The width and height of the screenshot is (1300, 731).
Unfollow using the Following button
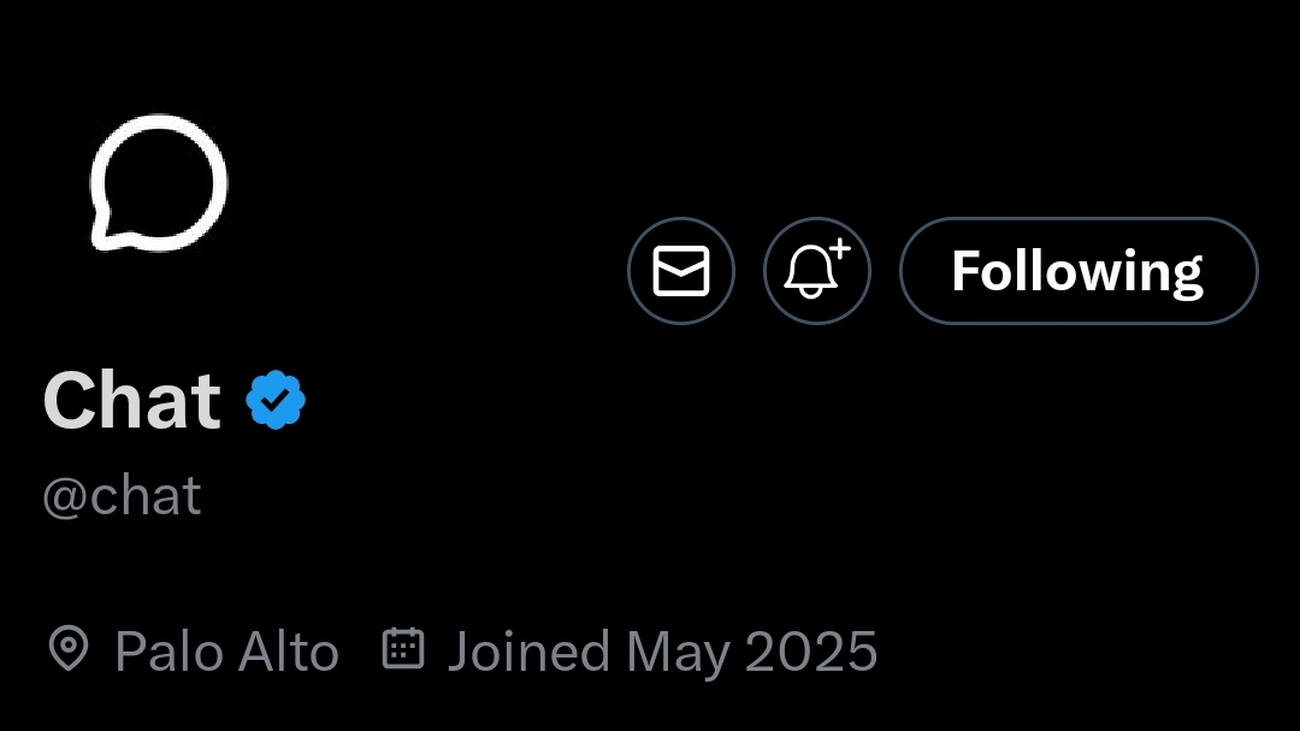[1078, 271]
